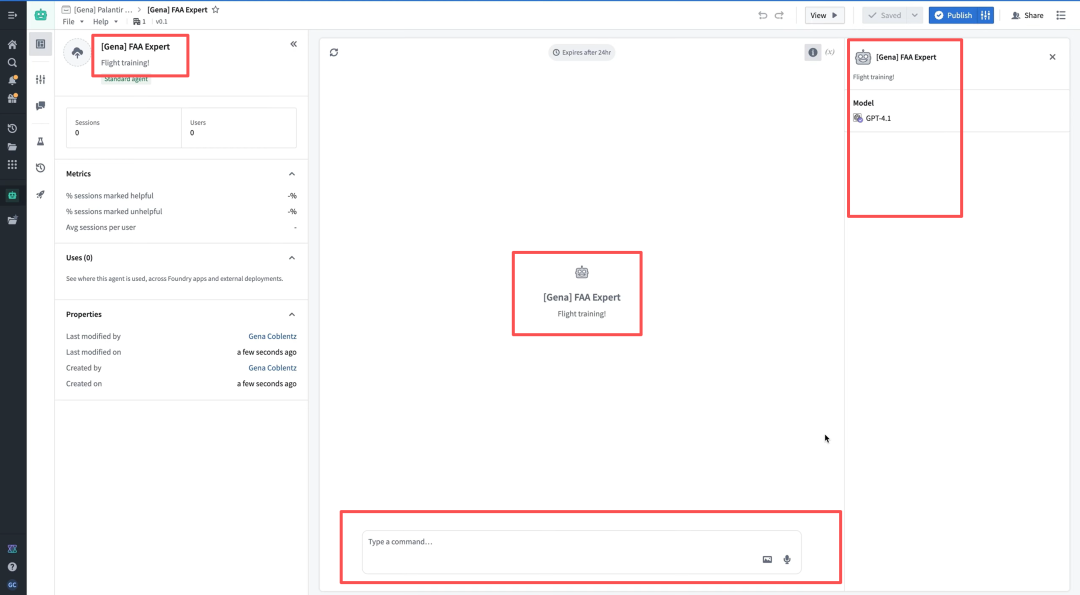Click the AIP agent robot logo

tap(41, 14)
